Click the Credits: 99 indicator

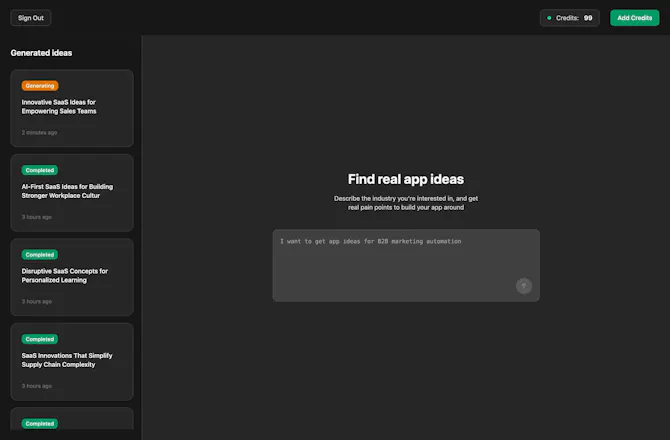tap(570, 18)
